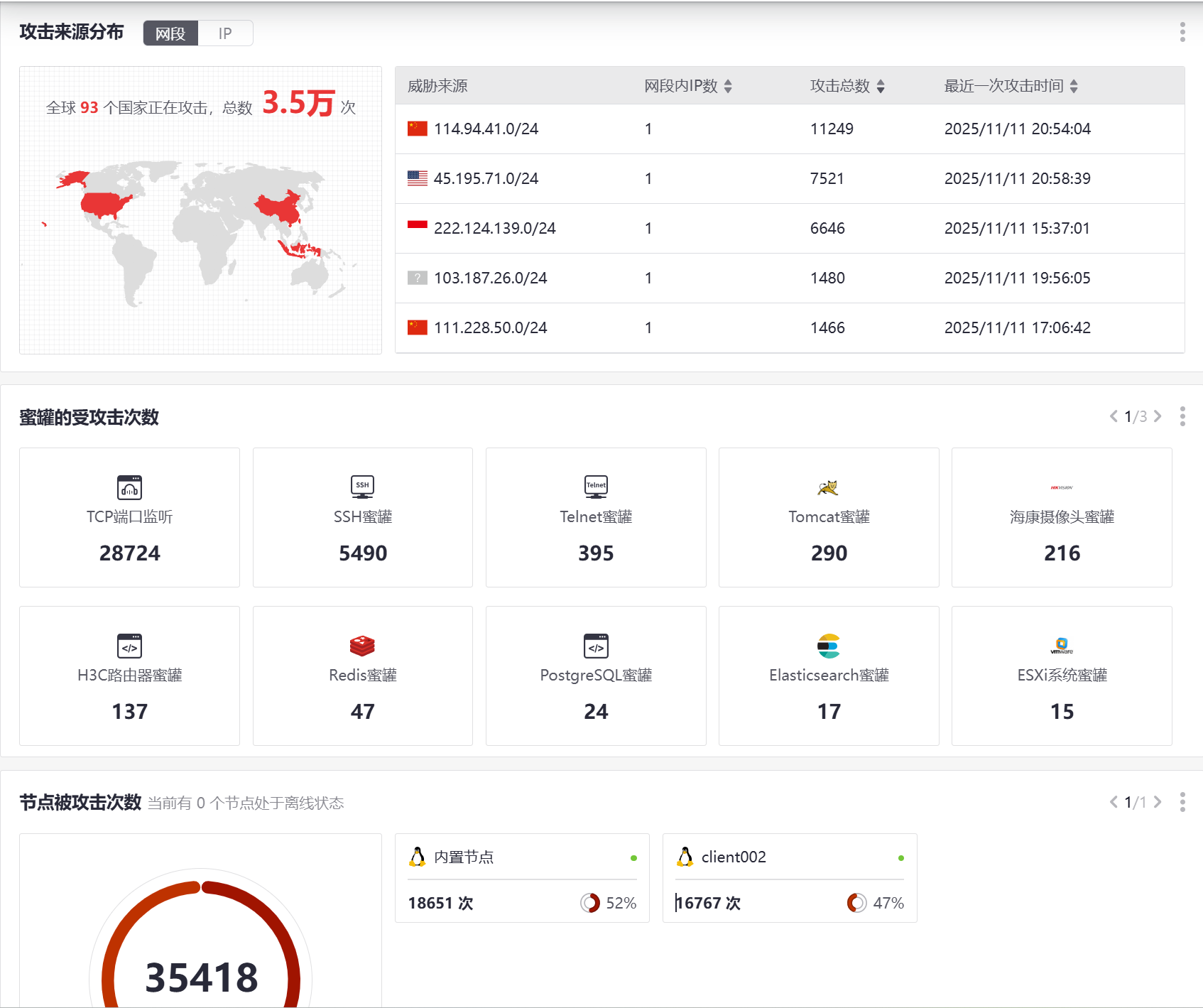Sort by 网段内IP数 column
The image size is (1203, 1008).
tap(728, 87)
